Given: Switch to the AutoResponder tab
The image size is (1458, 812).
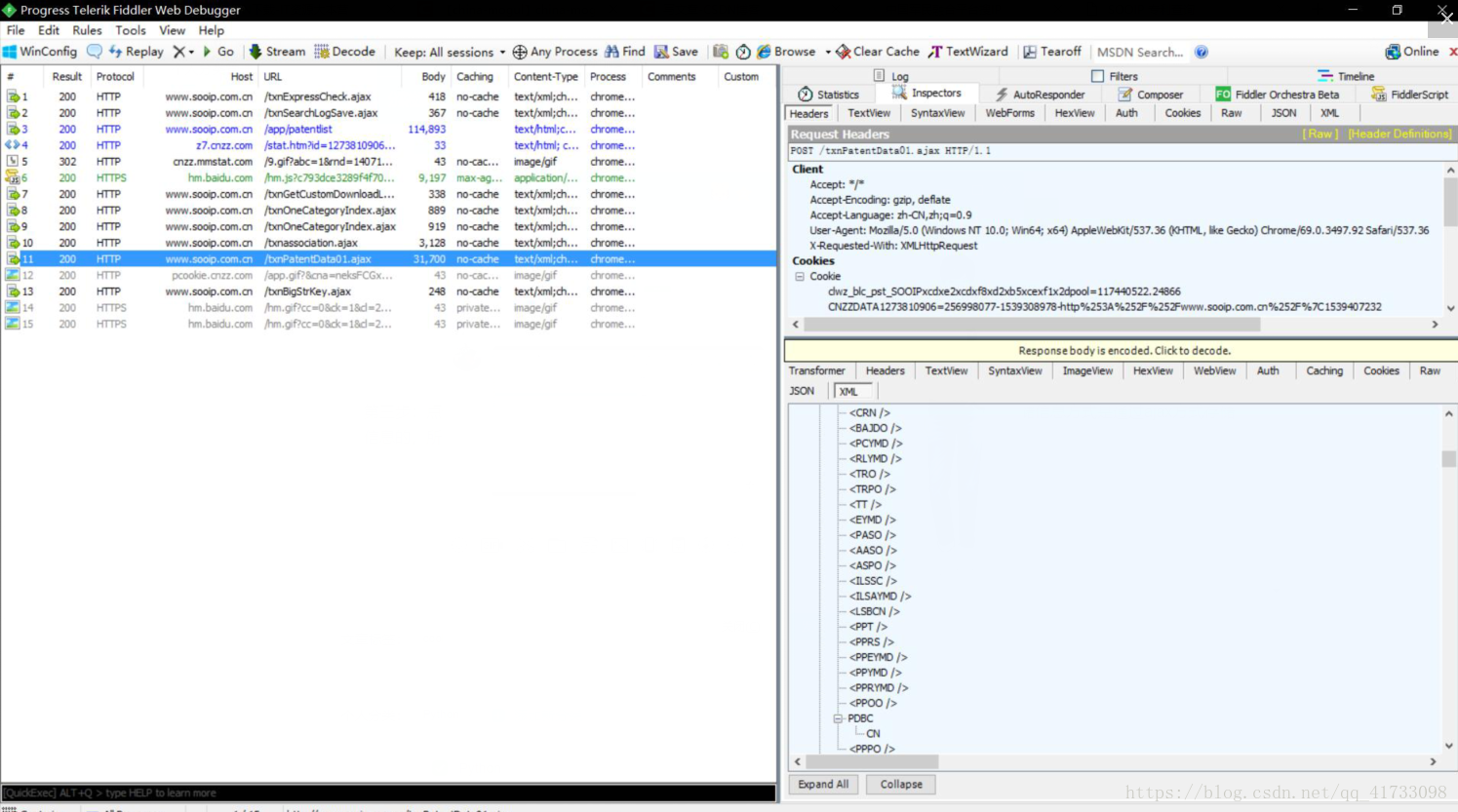Looking at the screenshot, I should (1040, 95).
